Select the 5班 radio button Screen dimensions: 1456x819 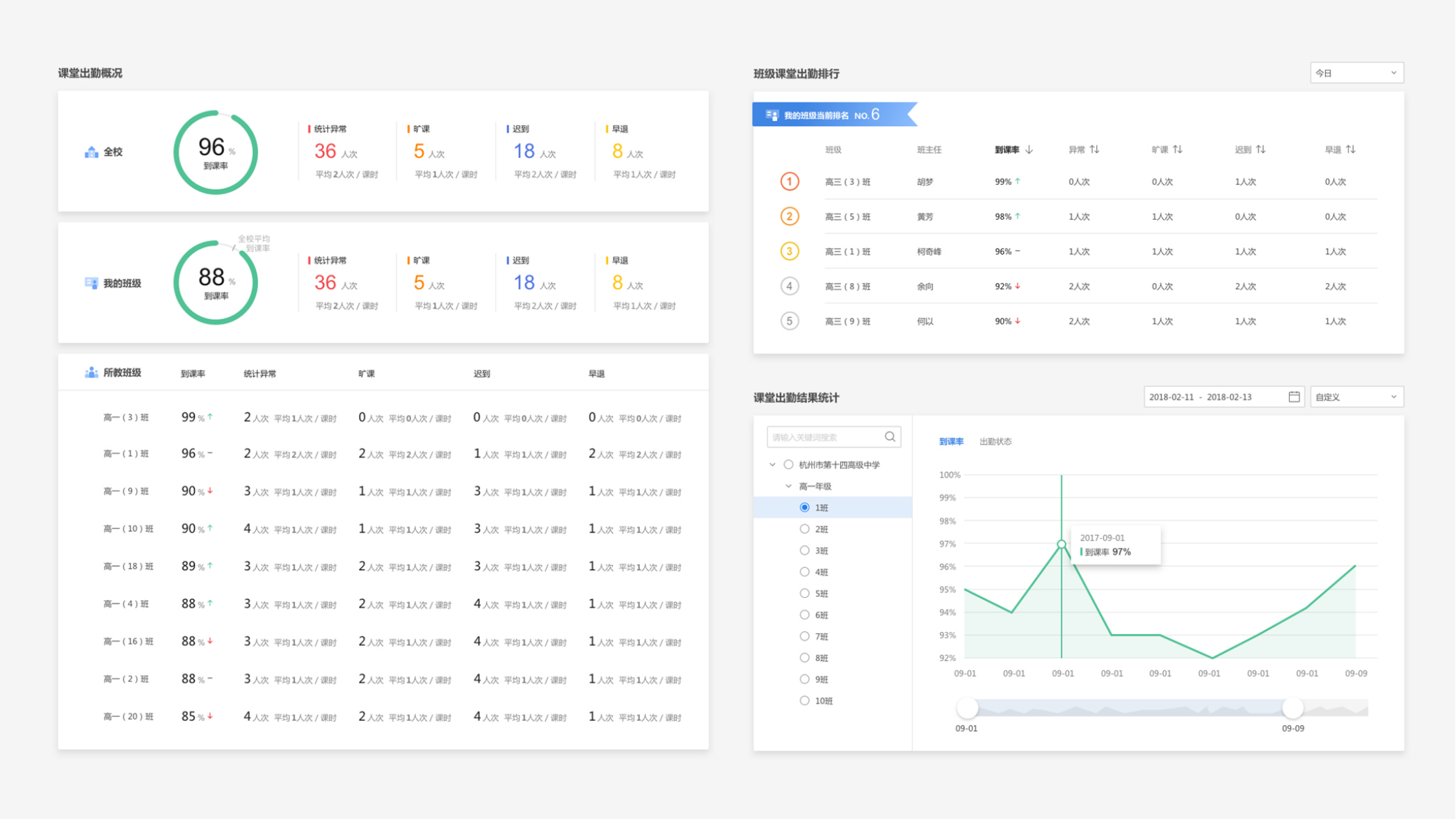point(804,593)
